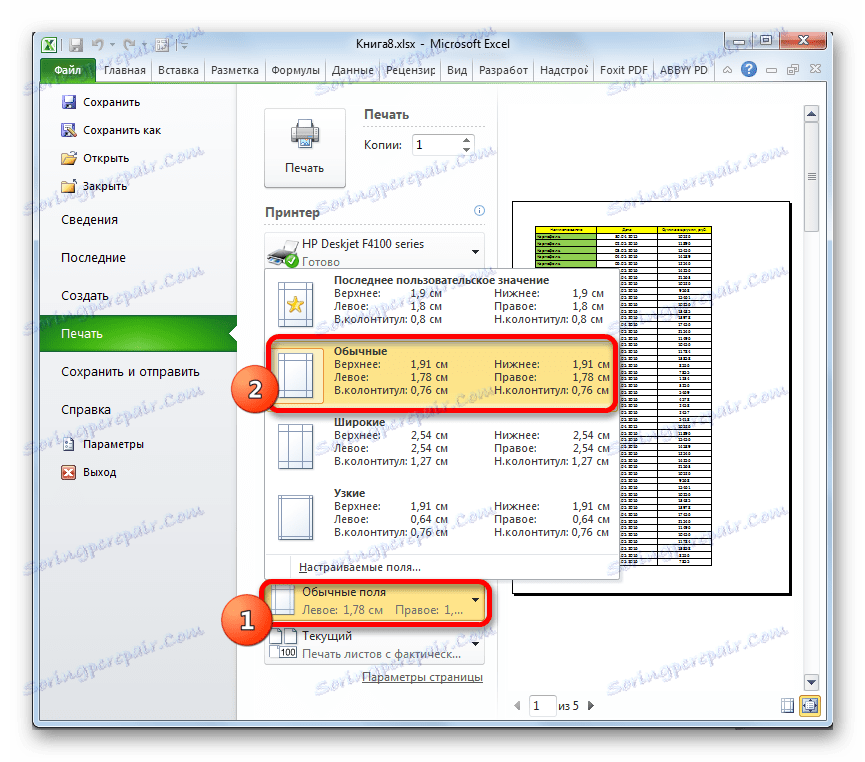Select the Узкие margins preset
865x762 pixels.
pyautogui.click(x=441, y=513)
